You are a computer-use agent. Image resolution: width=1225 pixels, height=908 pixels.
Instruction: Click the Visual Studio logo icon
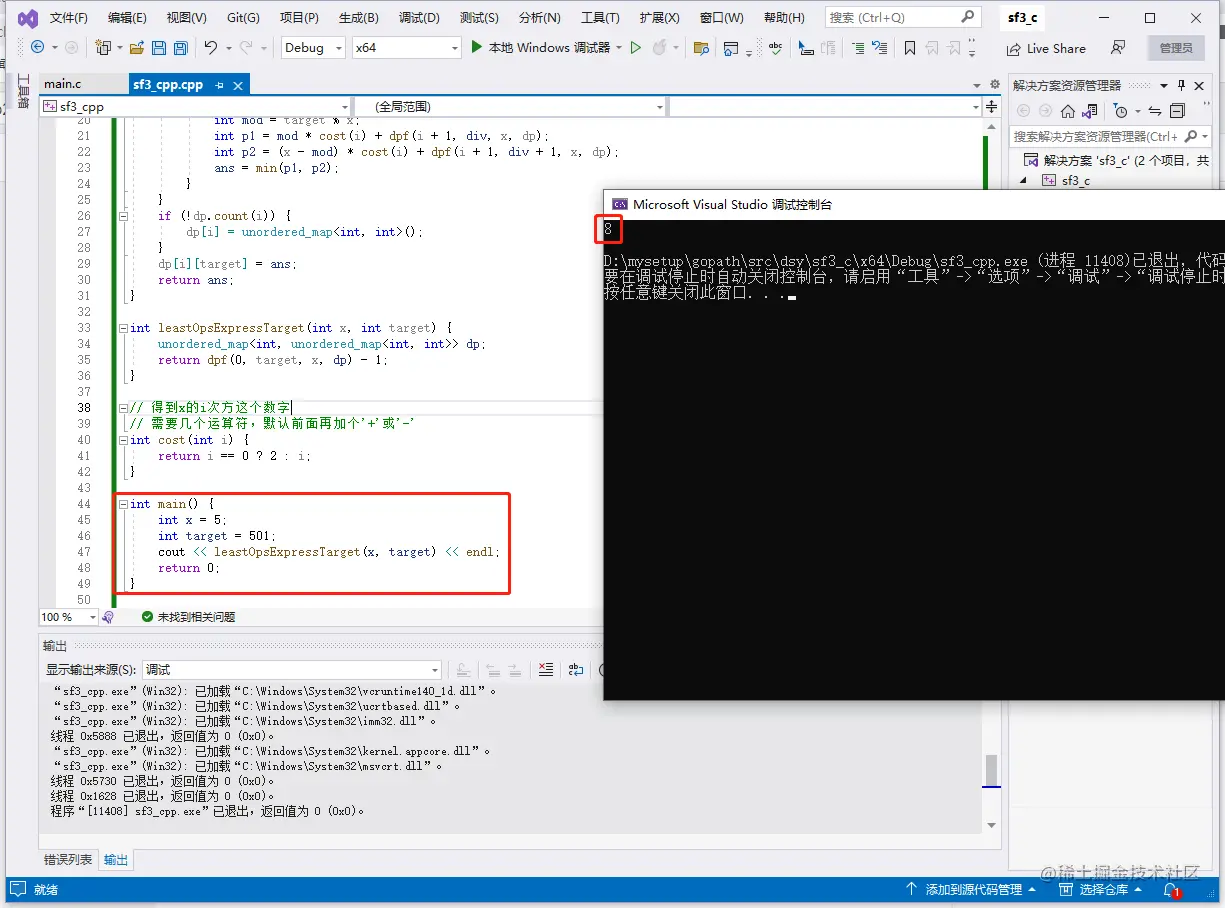pos(28,18)
